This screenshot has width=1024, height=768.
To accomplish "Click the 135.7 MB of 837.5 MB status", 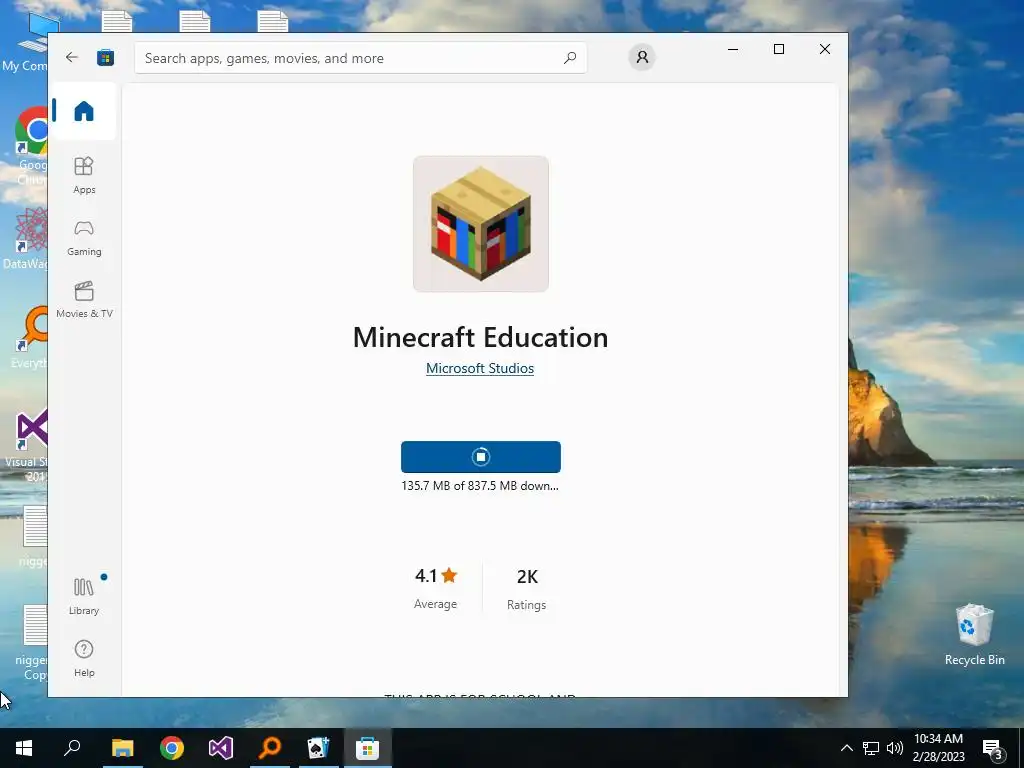I will coord(480,486).
